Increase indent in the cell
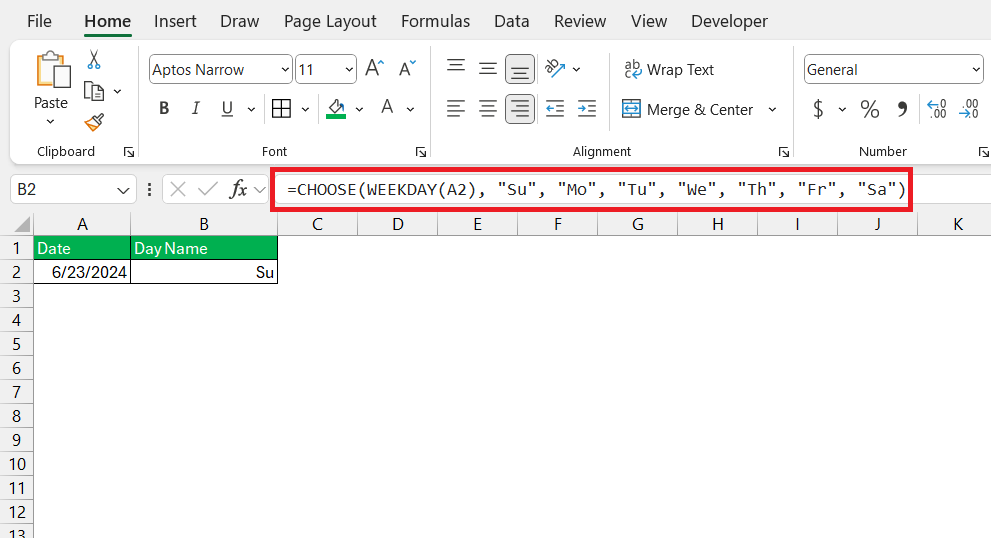This screenshot has height=538, width=991. point(587,109)
